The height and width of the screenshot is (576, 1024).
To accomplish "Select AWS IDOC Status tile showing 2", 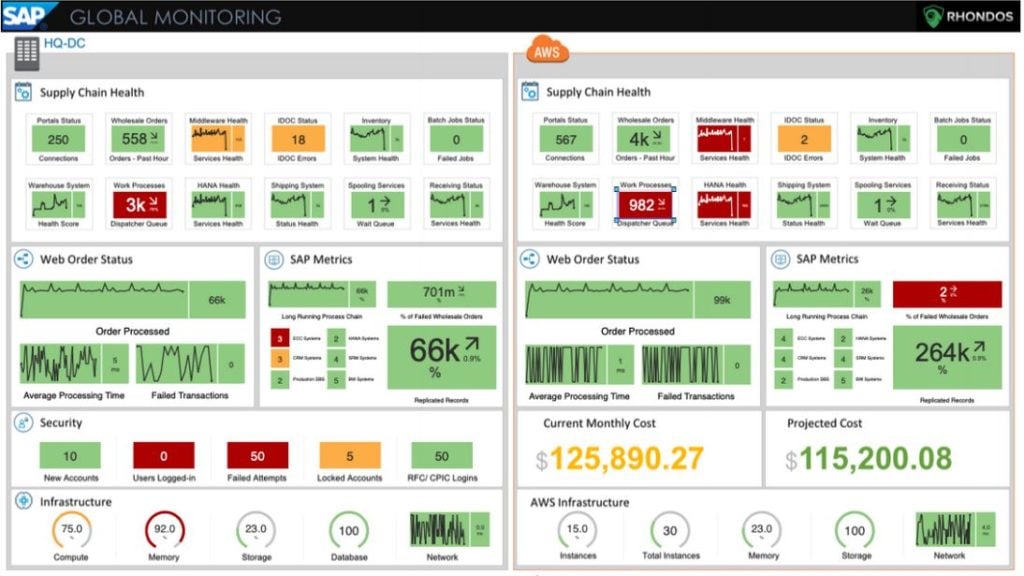I will point(804,139).
